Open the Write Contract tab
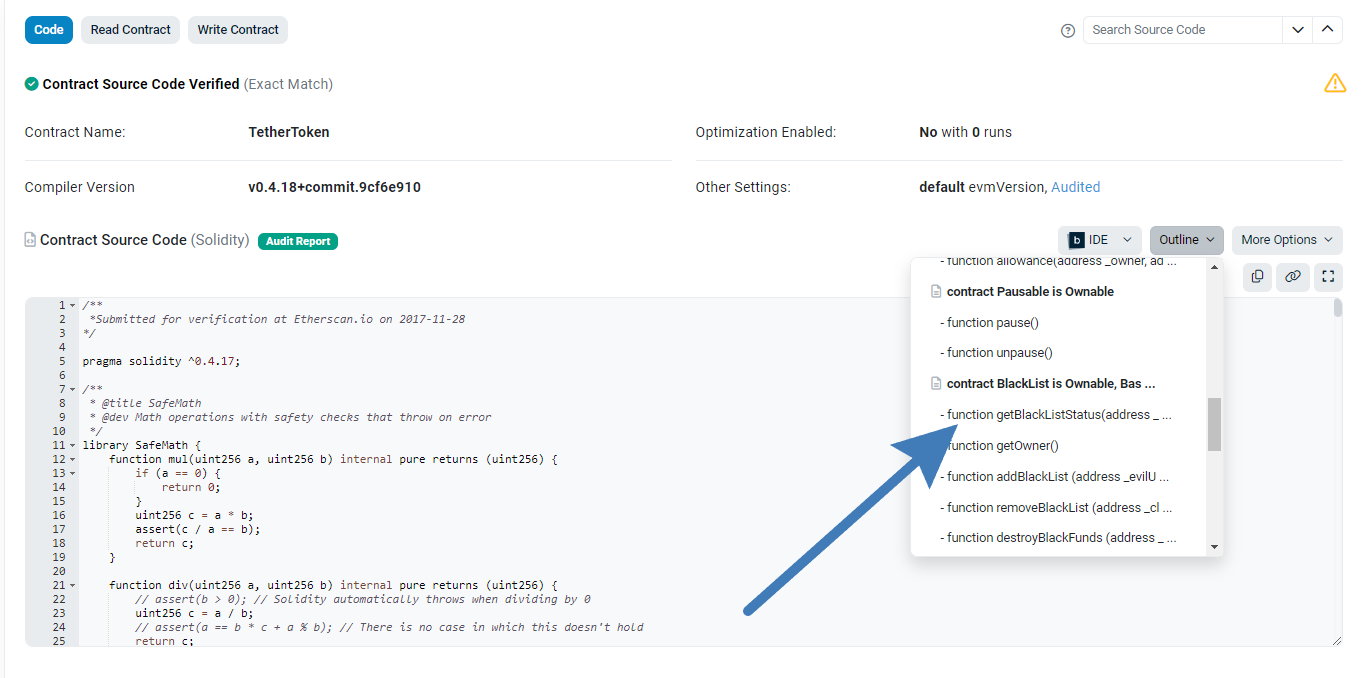1362x678 pixels. (238, 30)
